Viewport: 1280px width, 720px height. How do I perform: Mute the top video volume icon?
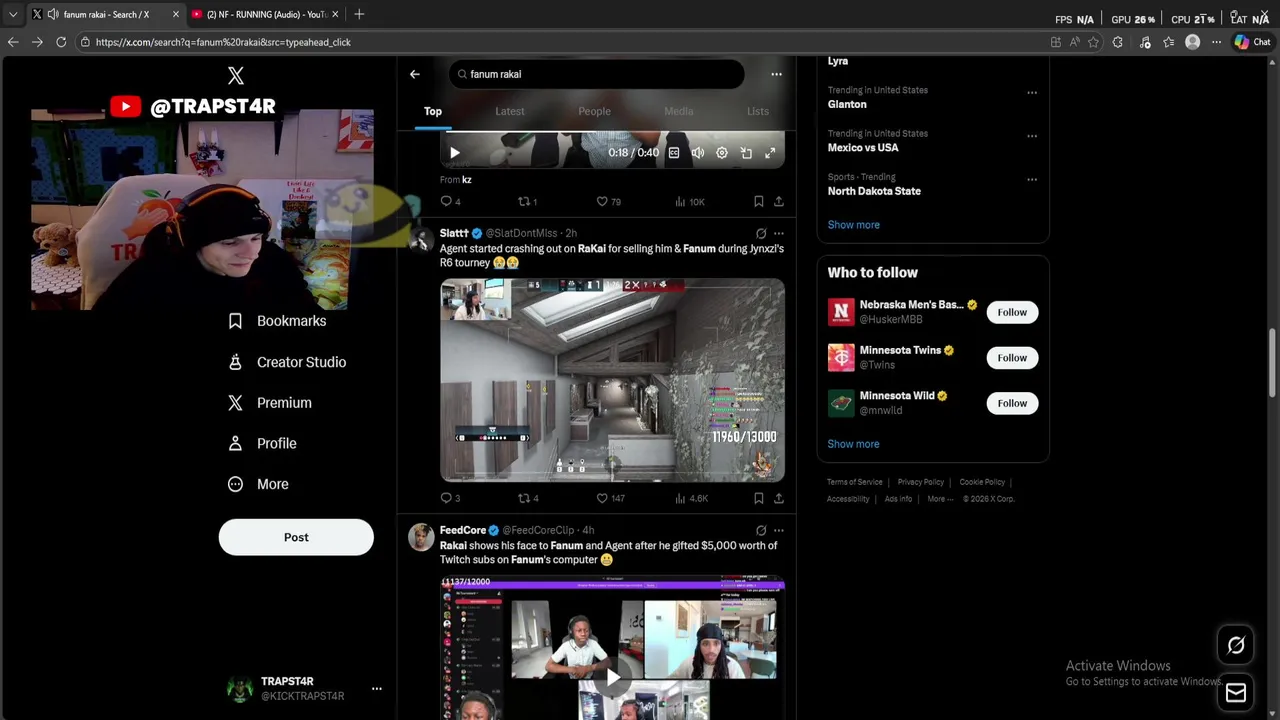[698, 153]
